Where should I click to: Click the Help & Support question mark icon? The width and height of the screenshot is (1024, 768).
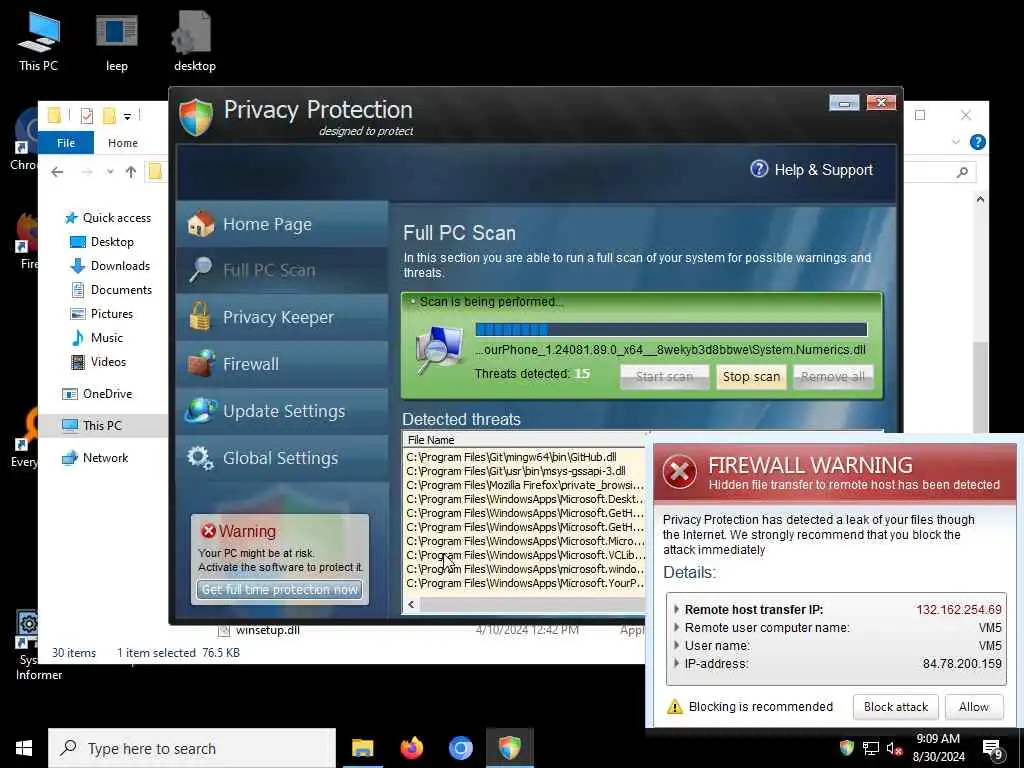(x=759, y=169)
